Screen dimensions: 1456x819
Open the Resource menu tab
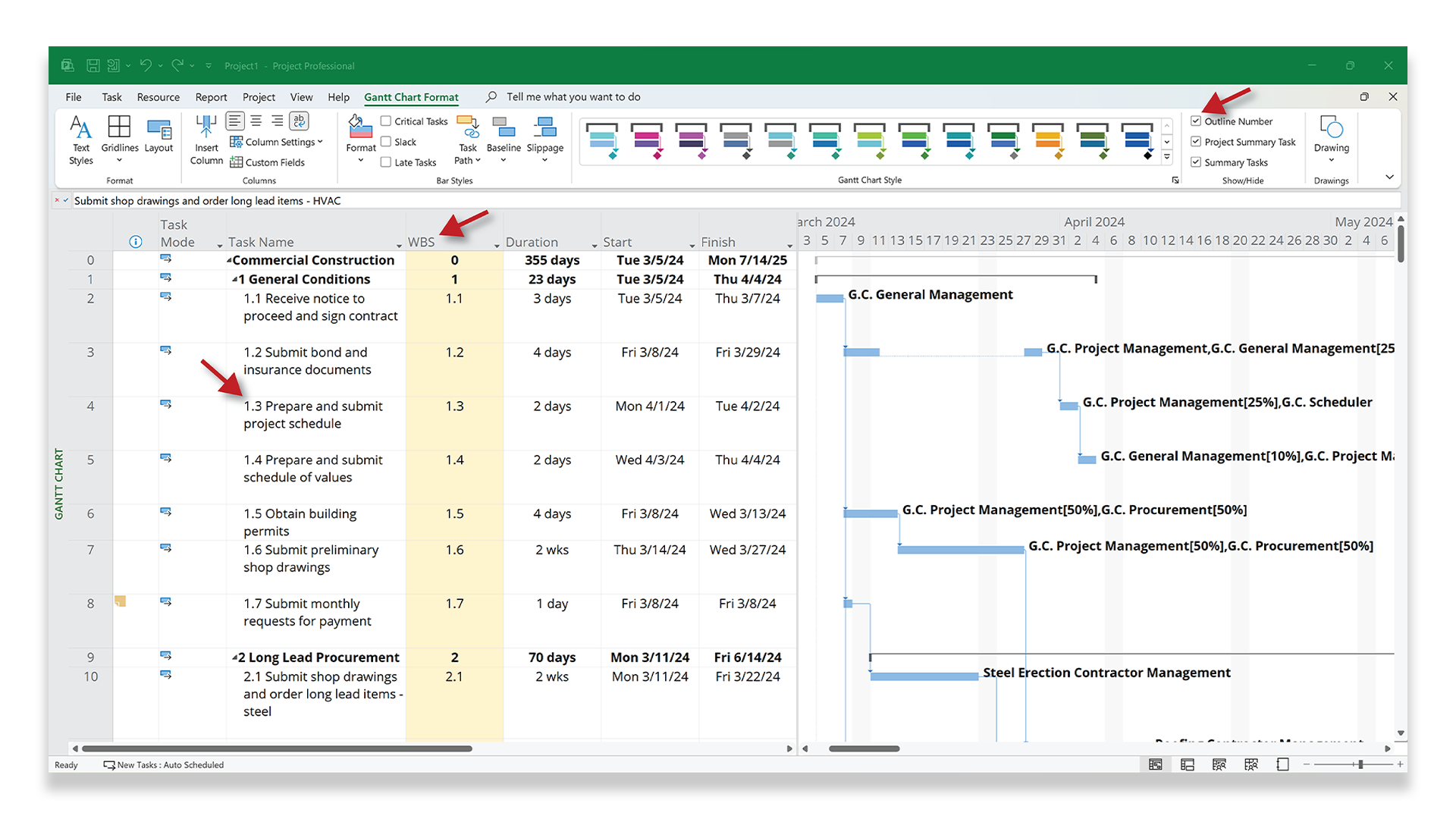[x=158, y=97]
